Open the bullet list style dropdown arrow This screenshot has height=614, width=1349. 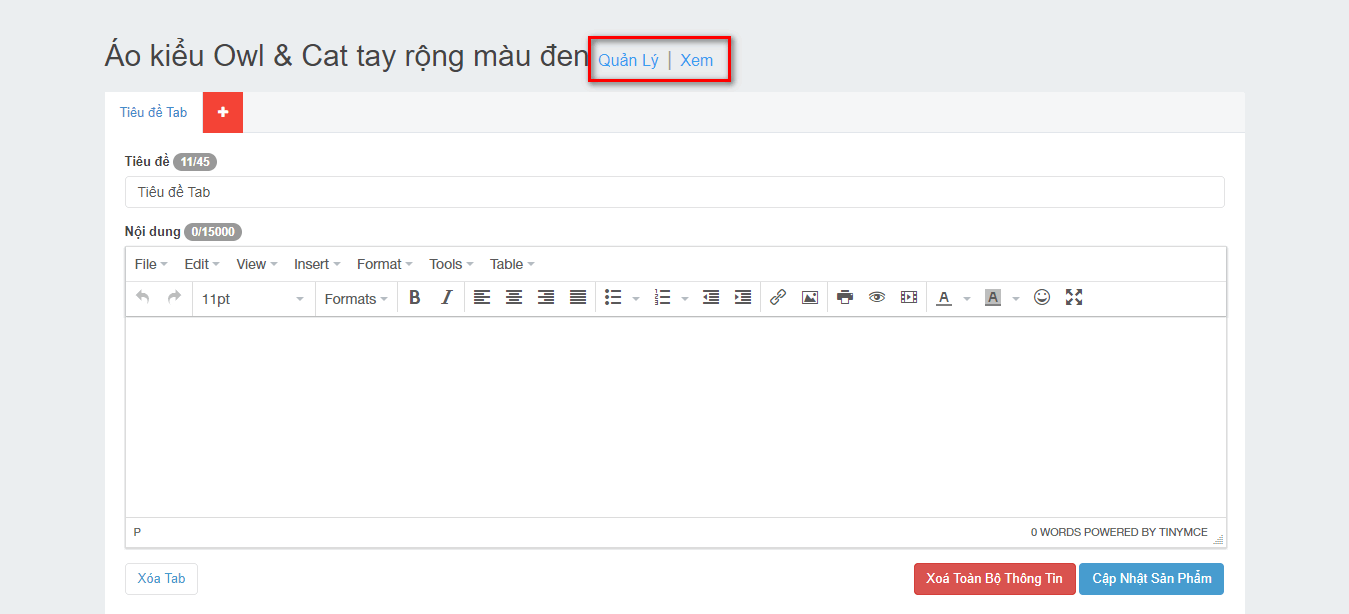click(636, 299)
